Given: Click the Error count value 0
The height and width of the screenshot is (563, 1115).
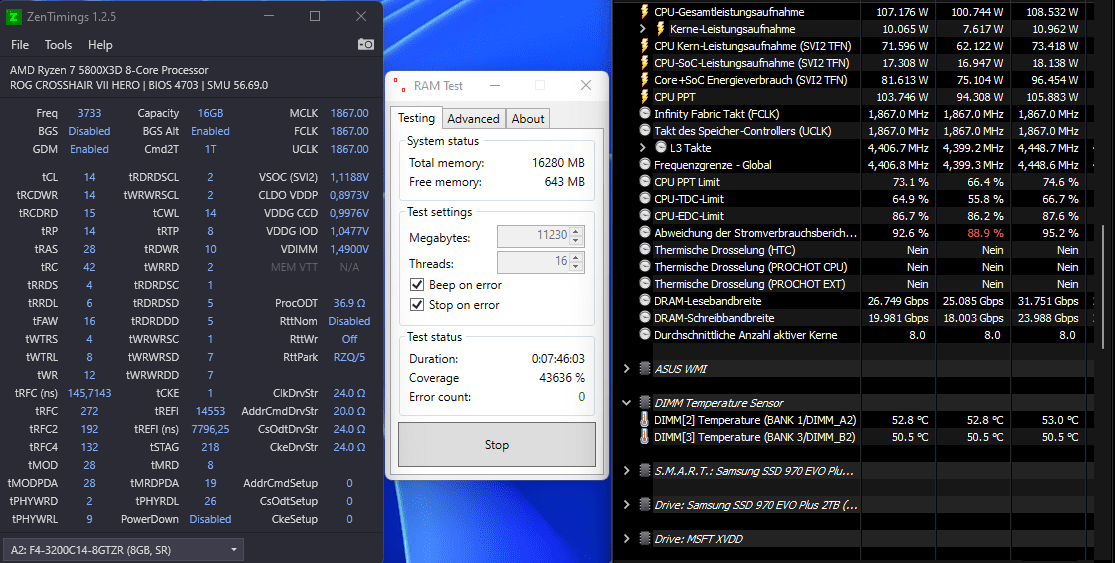Looking at the screenshot, I should [582, 397].
